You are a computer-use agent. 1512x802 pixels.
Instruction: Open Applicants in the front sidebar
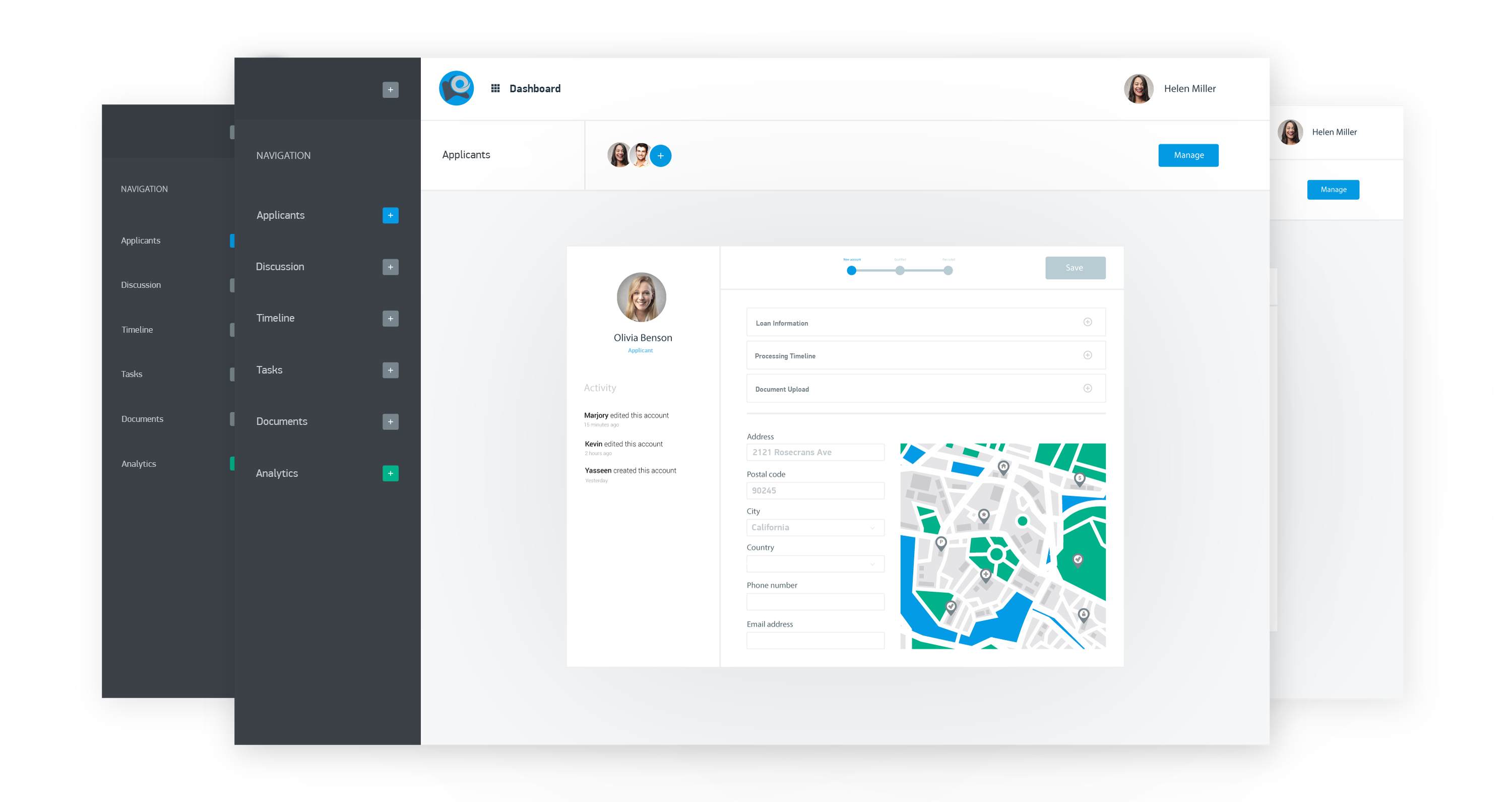[281, 215]
